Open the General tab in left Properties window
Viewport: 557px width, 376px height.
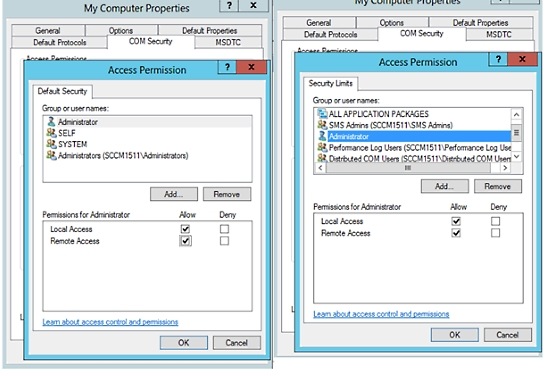click(48, 31)
